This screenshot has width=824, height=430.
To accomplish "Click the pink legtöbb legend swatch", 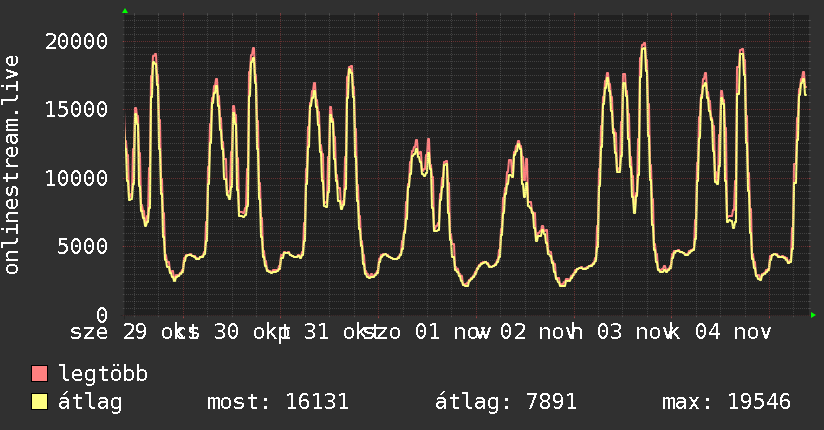I will (39, 373).
